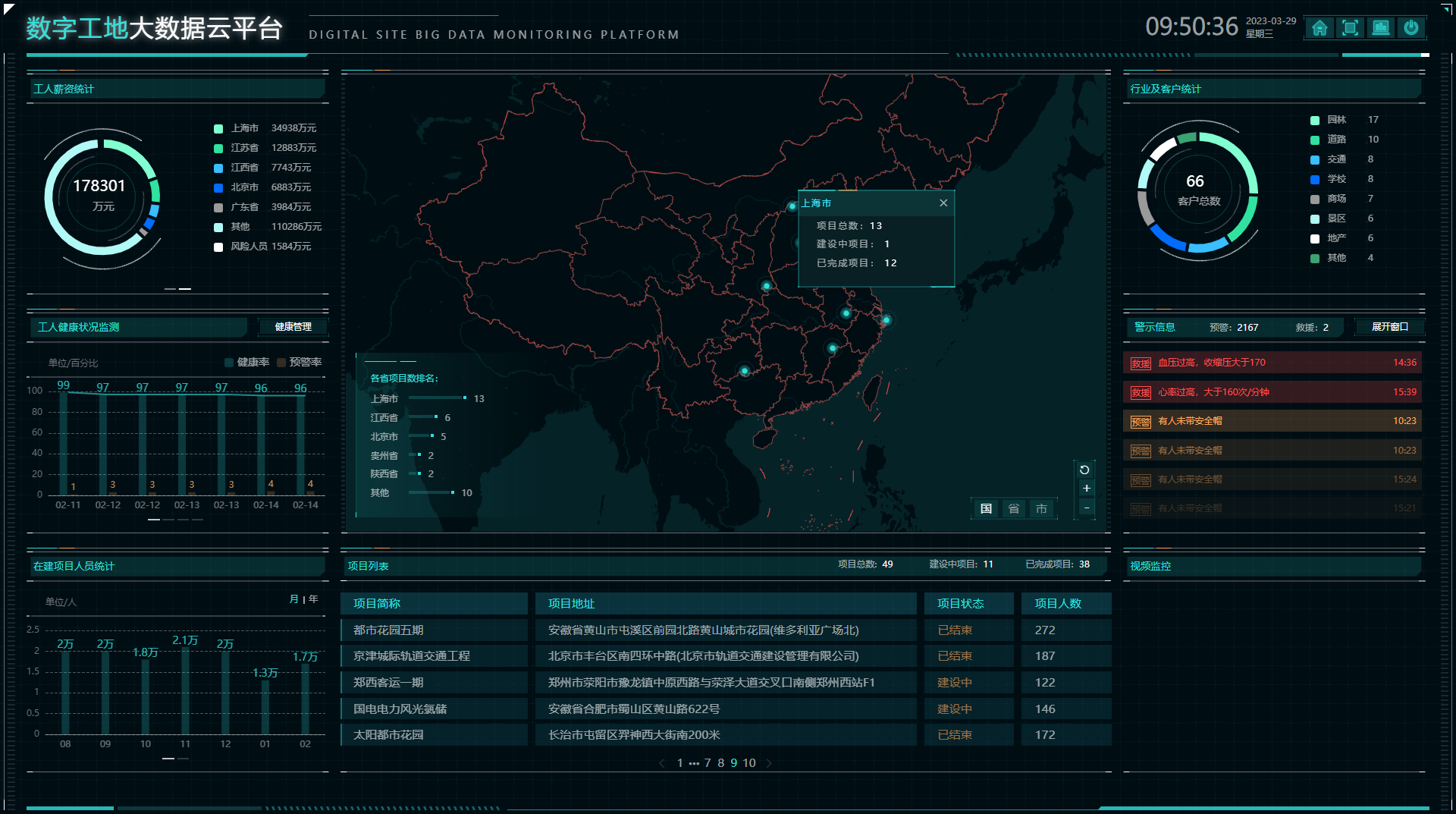This screenshot has width=1456, height=814.
Task: Toggle 道路 in industry legend
Action: [1345, 140]
